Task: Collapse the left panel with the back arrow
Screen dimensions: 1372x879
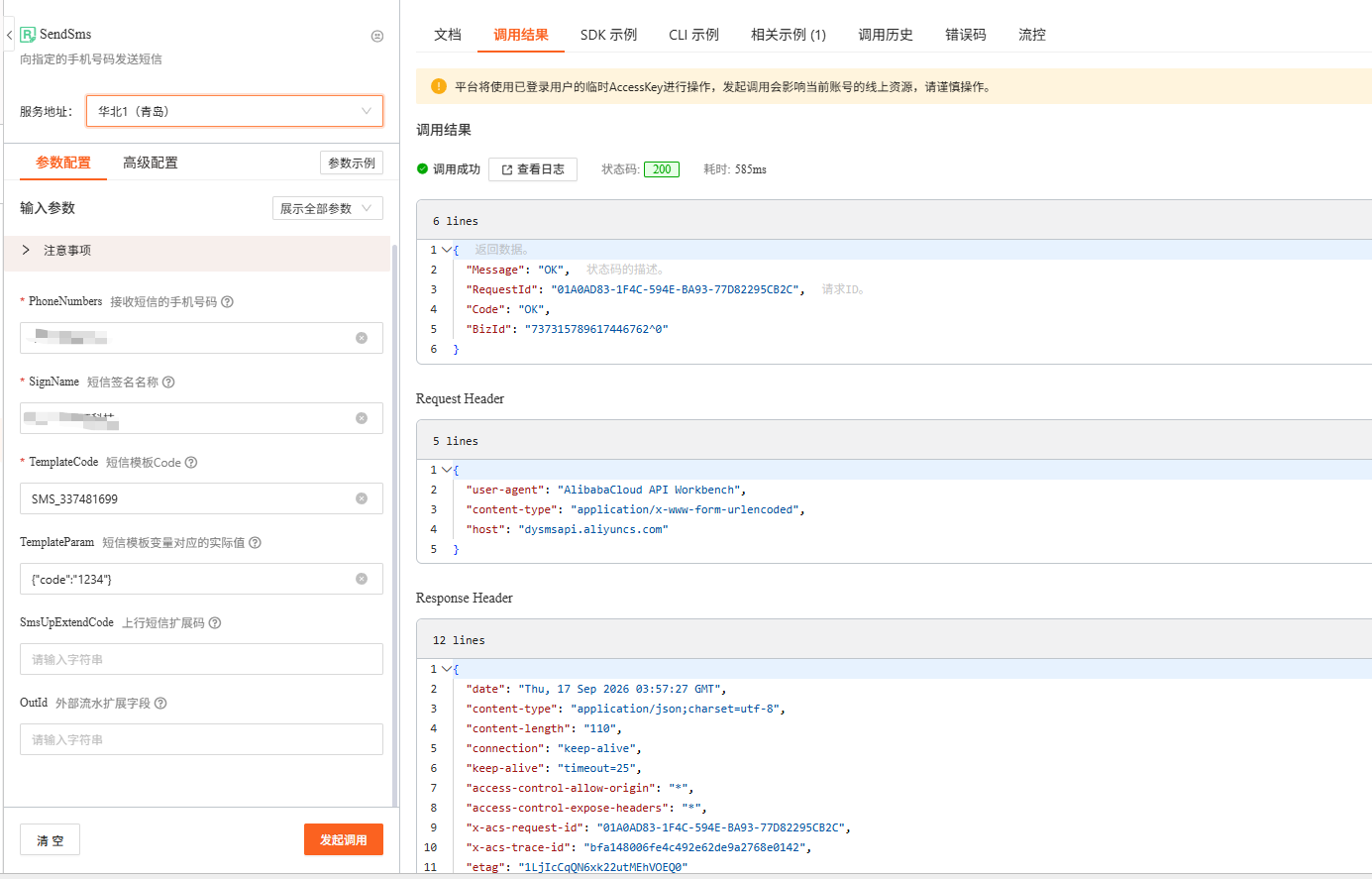Action: coord(9,35)
